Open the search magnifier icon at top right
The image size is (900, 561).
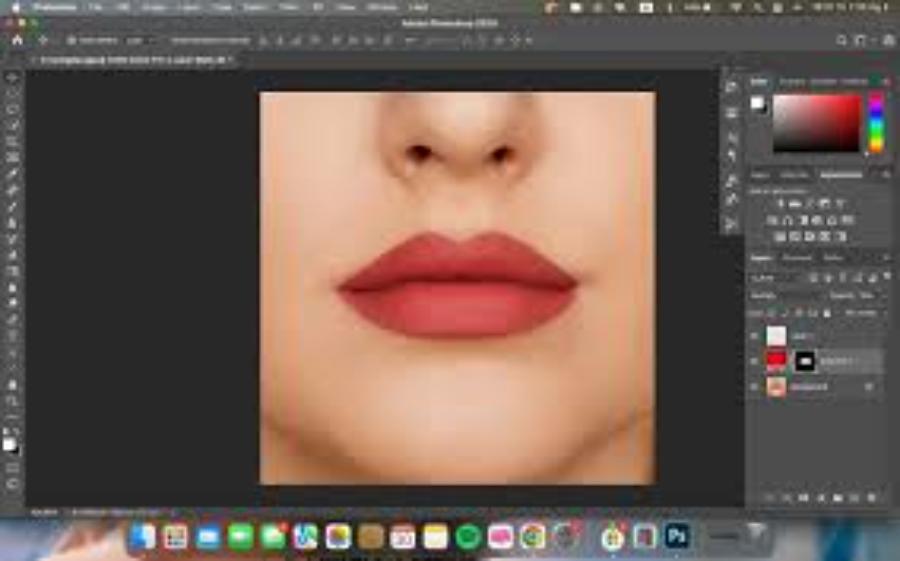point(841,40)
